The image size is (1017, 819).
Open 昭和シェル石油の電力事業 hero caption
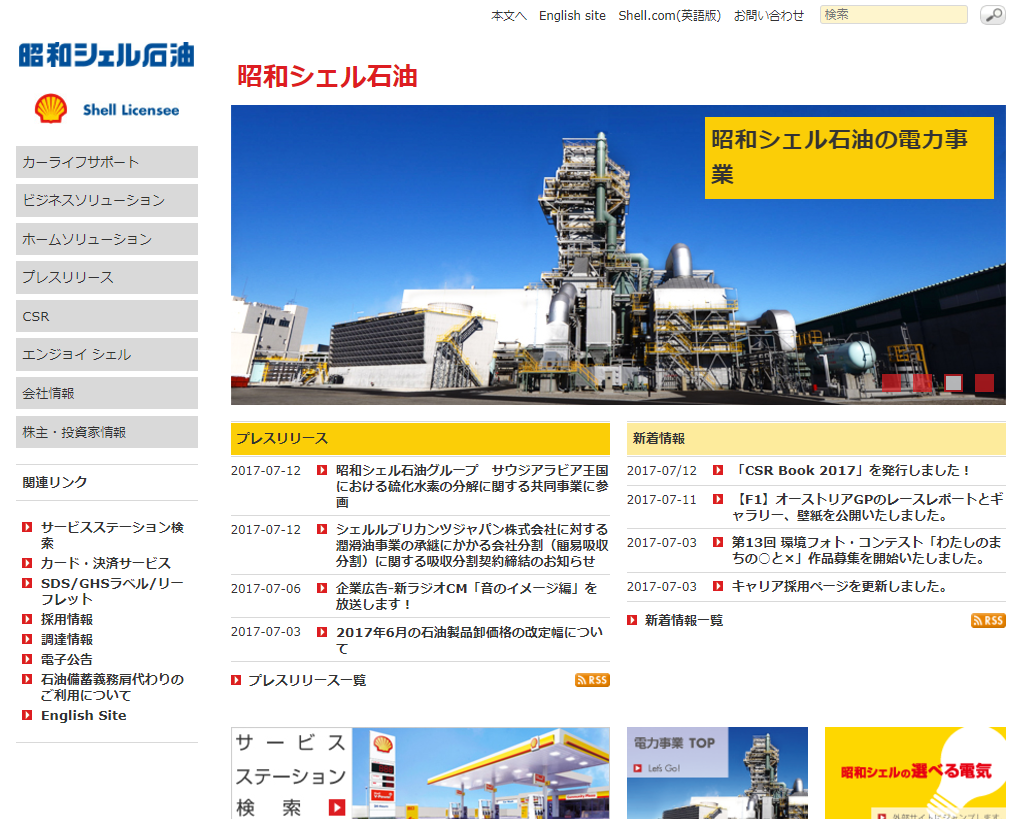pyautogui.click(x=849, y=158)
